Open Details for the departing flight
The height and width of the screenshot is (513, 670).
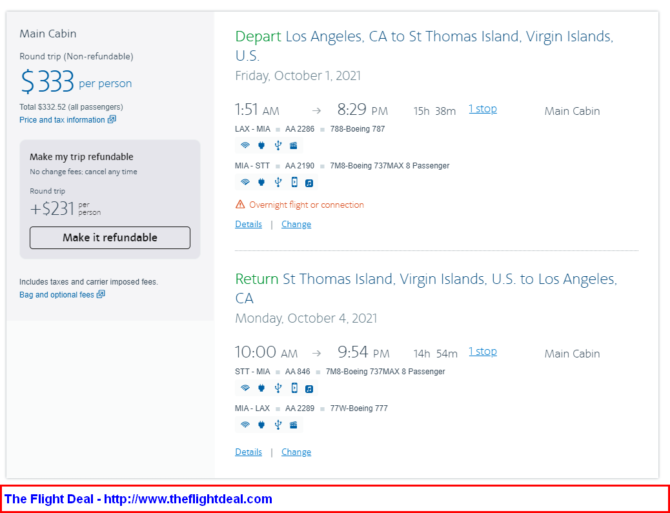tap(248, 224)
